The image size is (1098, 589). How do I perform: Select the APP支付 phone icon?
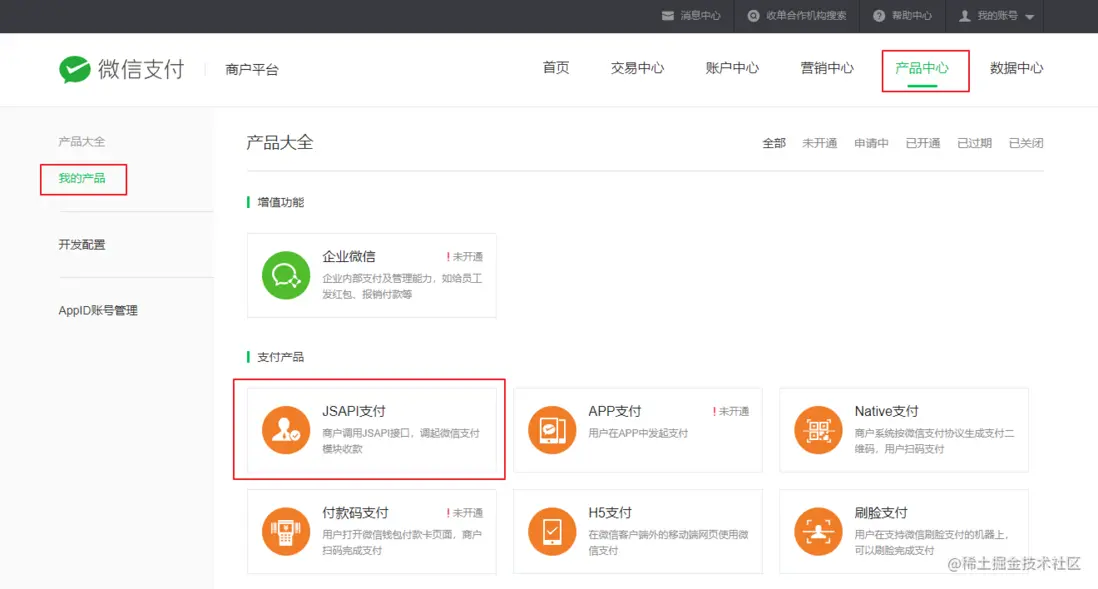(552, 430)
